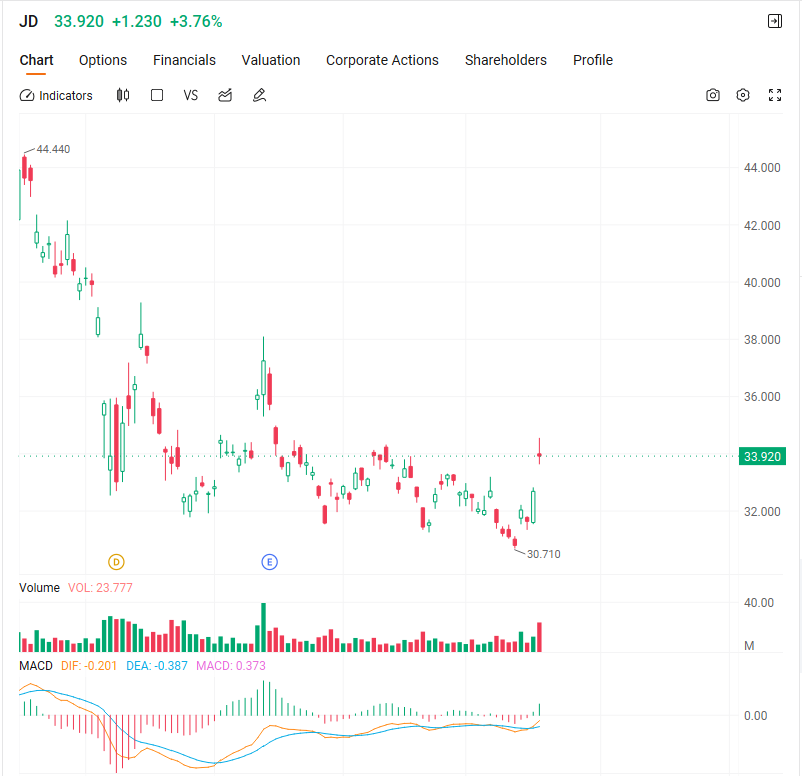Click the 44.000 axis label
802x776 pixels.
[762, 168]
